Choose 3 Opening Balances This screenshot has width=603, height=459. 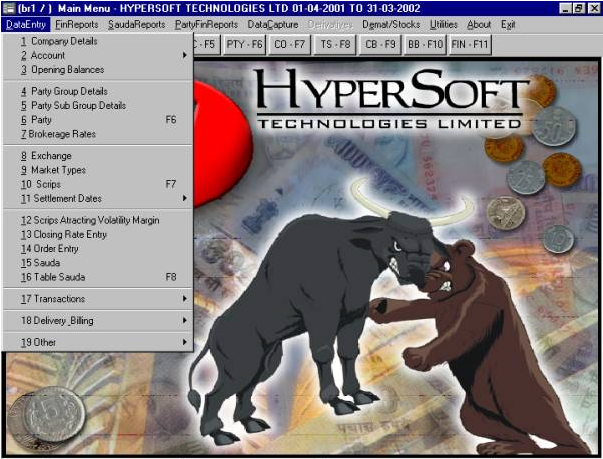click(98, 70)
